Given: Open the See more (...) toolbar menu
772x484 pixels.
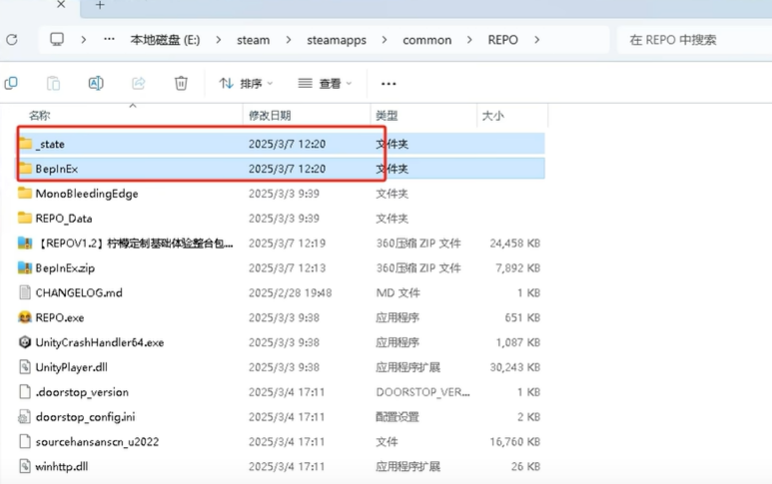Looking at the screenshot, I should (x=389, y=84).
